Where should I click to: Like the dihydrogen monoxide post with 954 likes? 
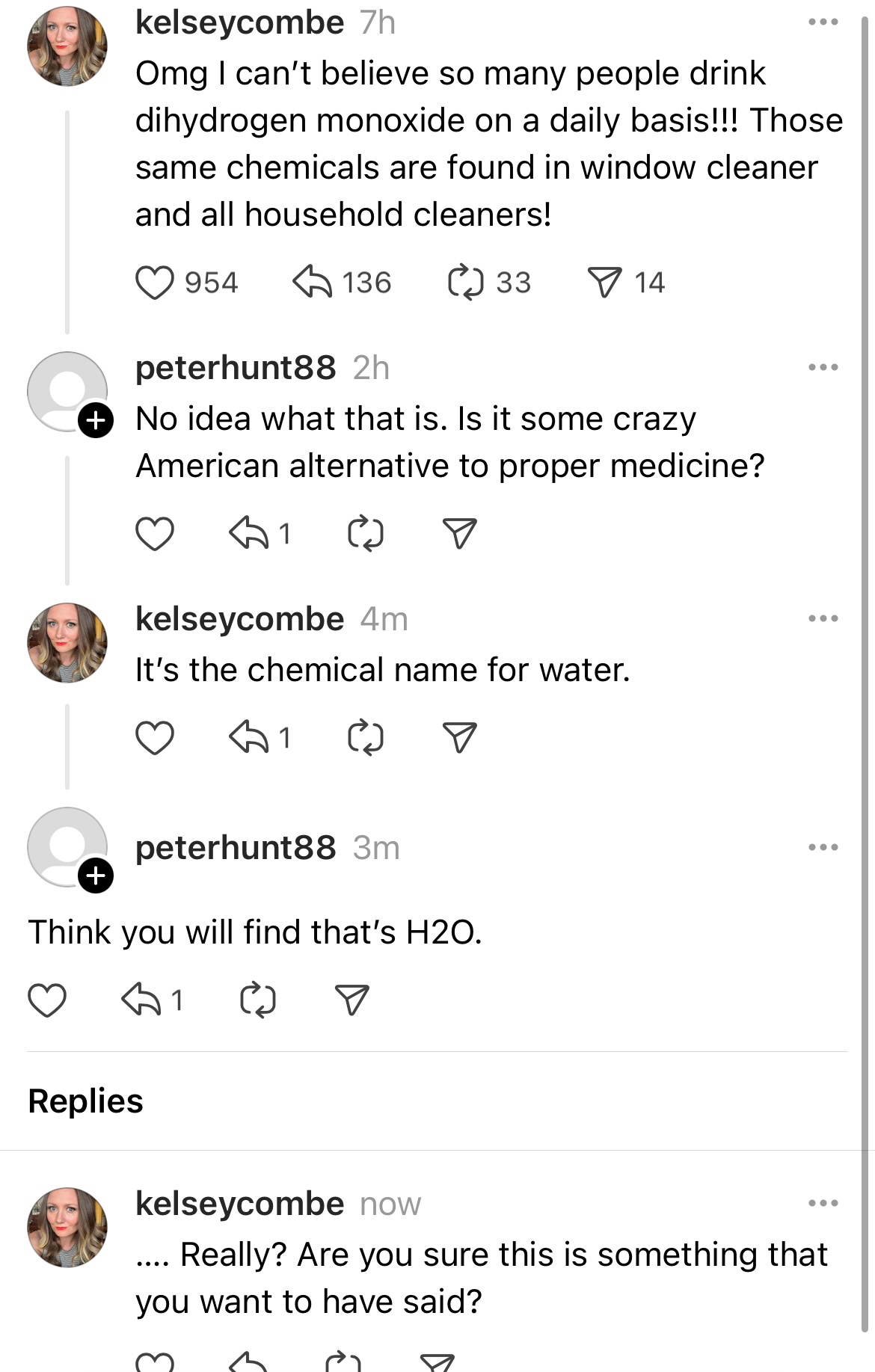155,283
